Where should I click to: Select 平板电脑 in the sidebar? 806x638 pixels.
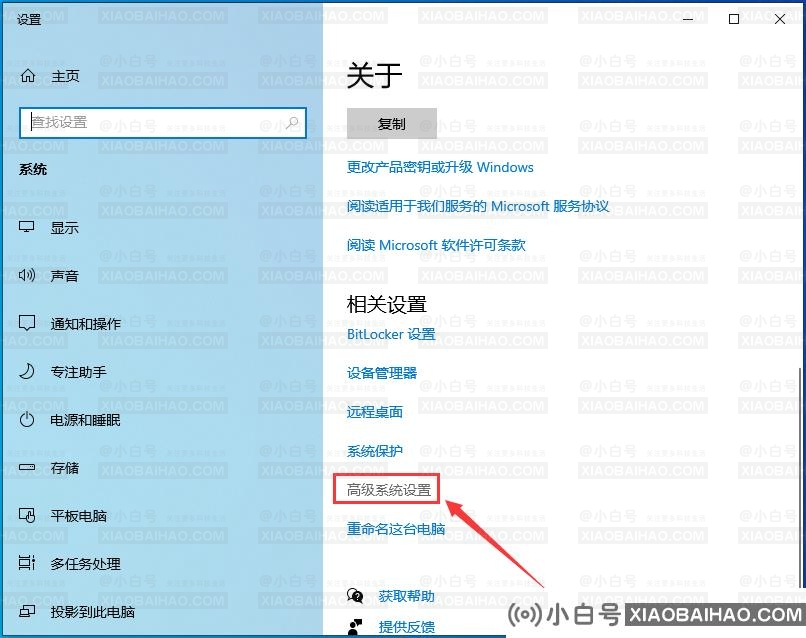tap(78, 516)
